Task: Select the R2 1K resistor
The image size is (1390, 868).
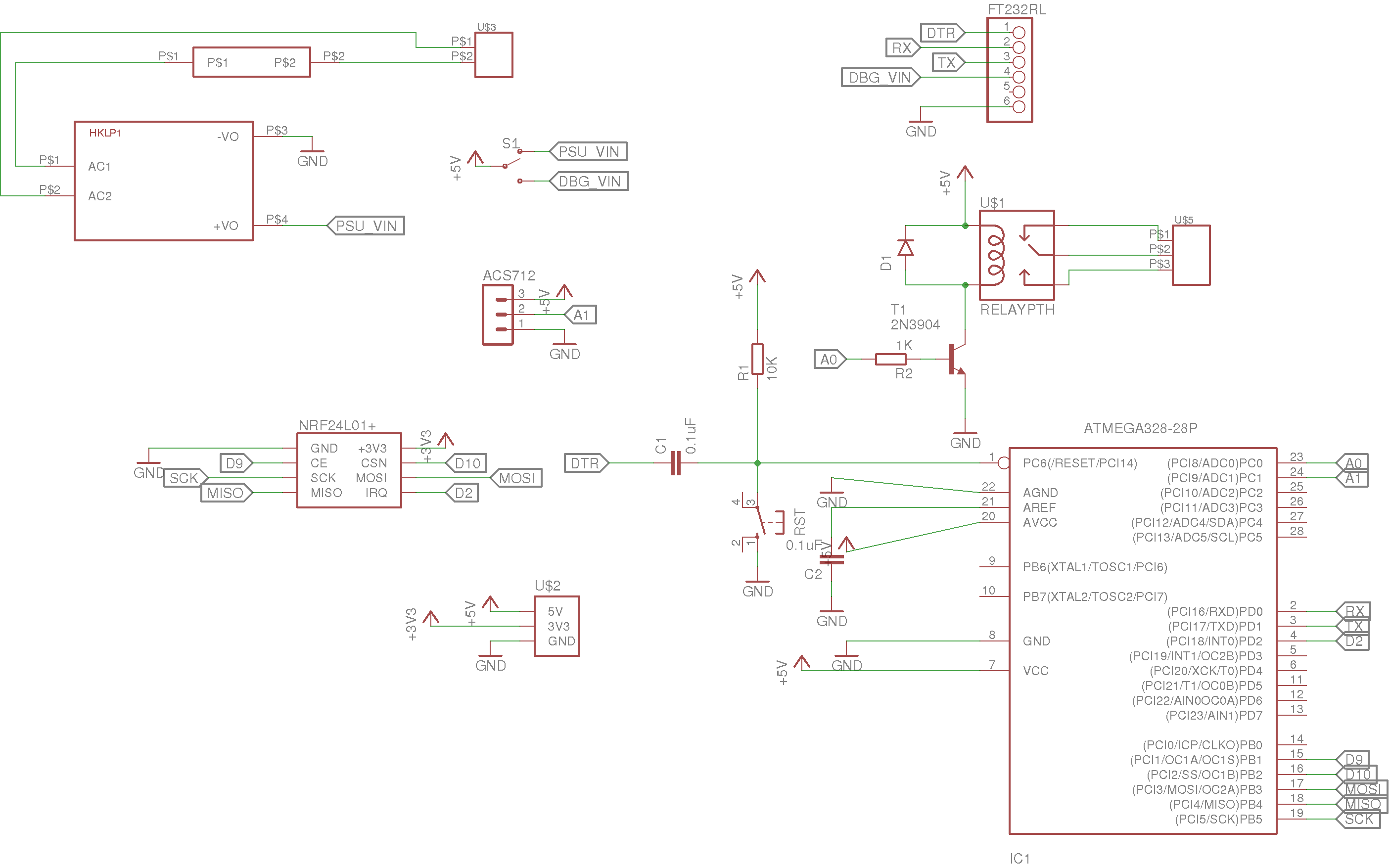Action: tap(890, 360)
